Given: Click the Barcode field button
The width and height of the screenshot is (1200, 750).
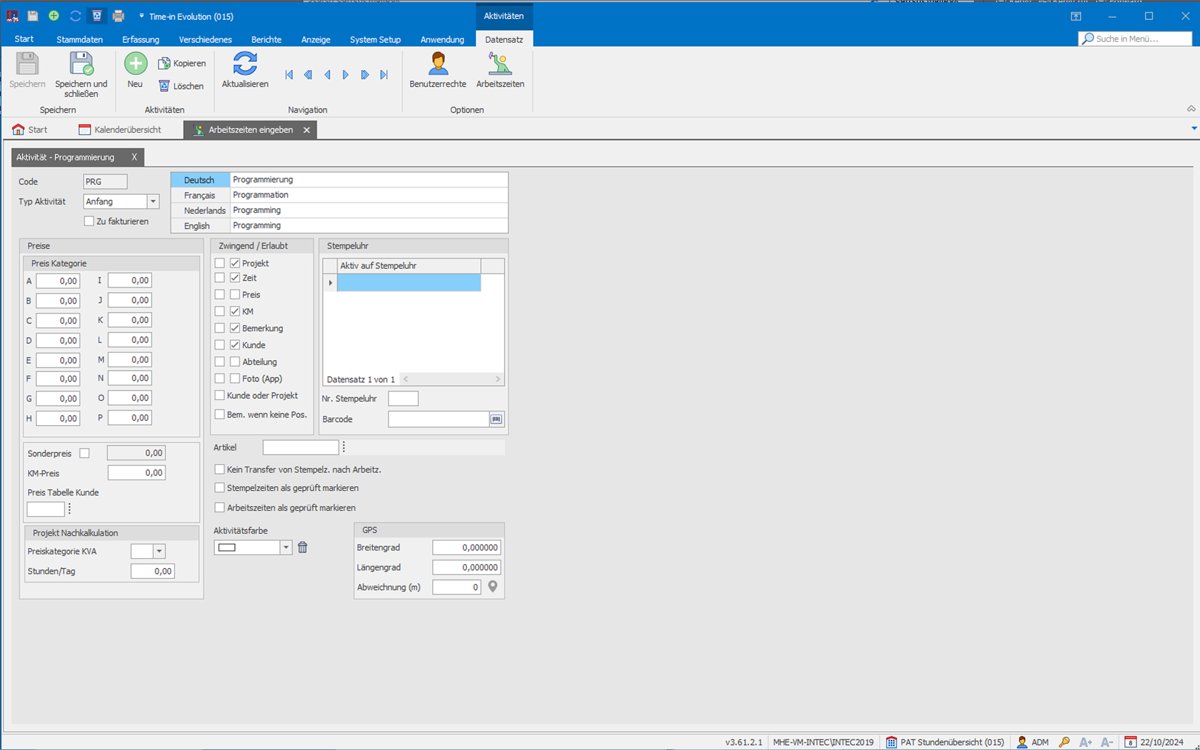Looking at the screenshot, I should click(x=496, y=419).
